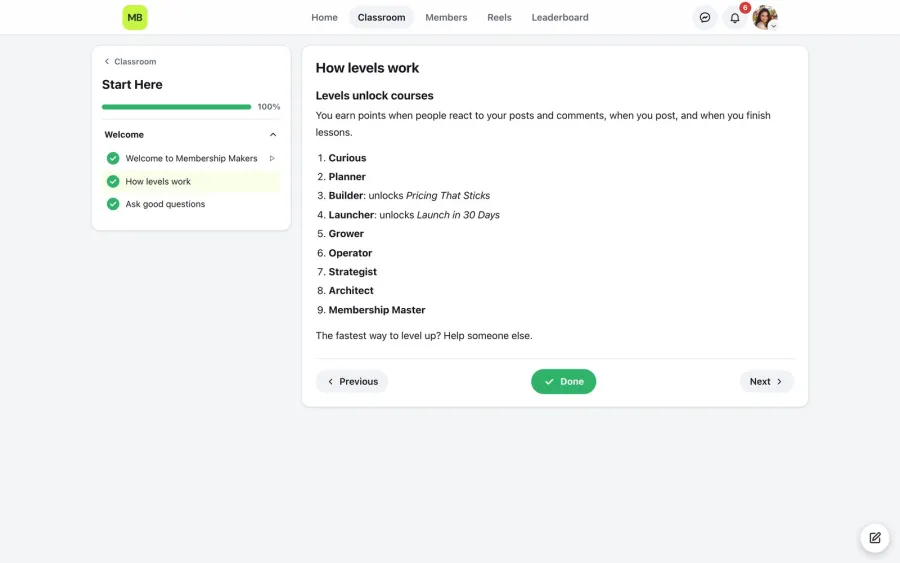Click the Previous lesson button
Image resolution: width=900 pixels, height=563 pixels.
point(352,382)
